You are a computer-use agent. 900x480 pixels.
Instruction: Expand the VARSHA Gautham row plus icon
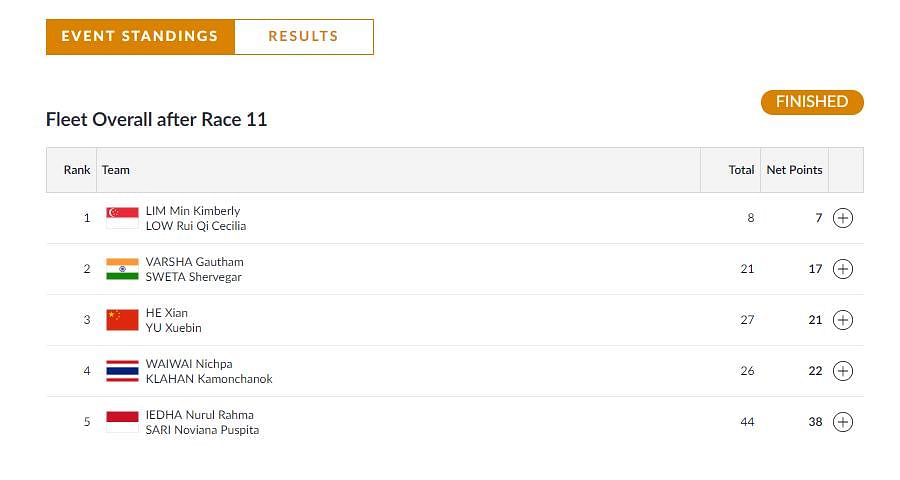pos(843,269)
